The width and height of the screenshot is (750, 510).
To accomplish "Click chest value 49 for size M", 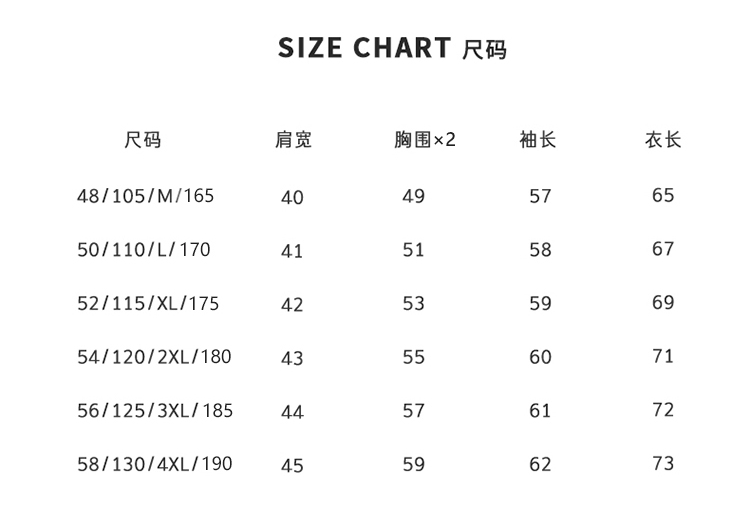I will (413, 197).
